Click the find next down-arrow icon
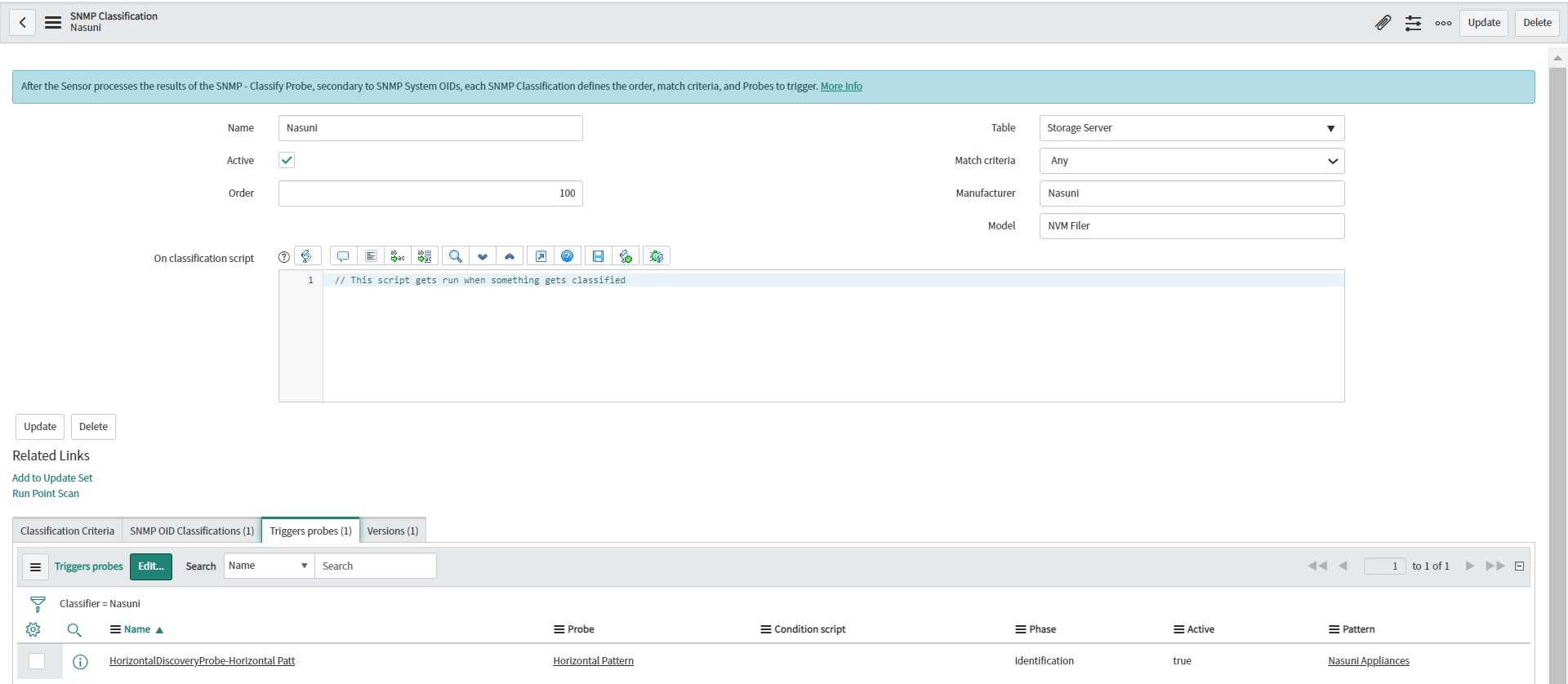Viewport: 1568px width, 684px height. [483, 256]
